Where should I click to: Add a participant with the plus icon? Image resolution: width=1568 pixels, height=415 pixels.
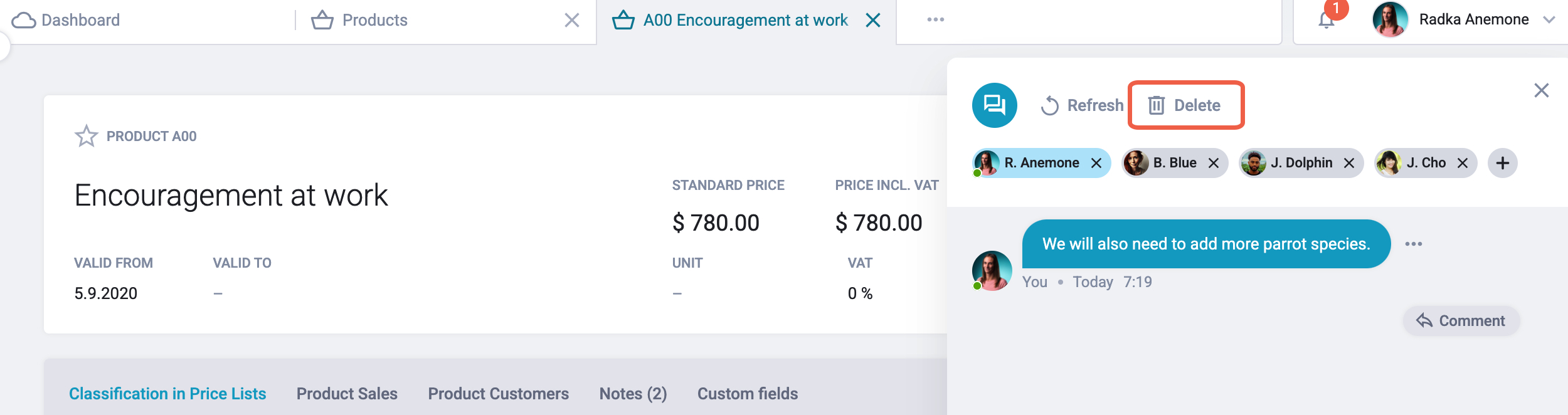(1502, 164)
